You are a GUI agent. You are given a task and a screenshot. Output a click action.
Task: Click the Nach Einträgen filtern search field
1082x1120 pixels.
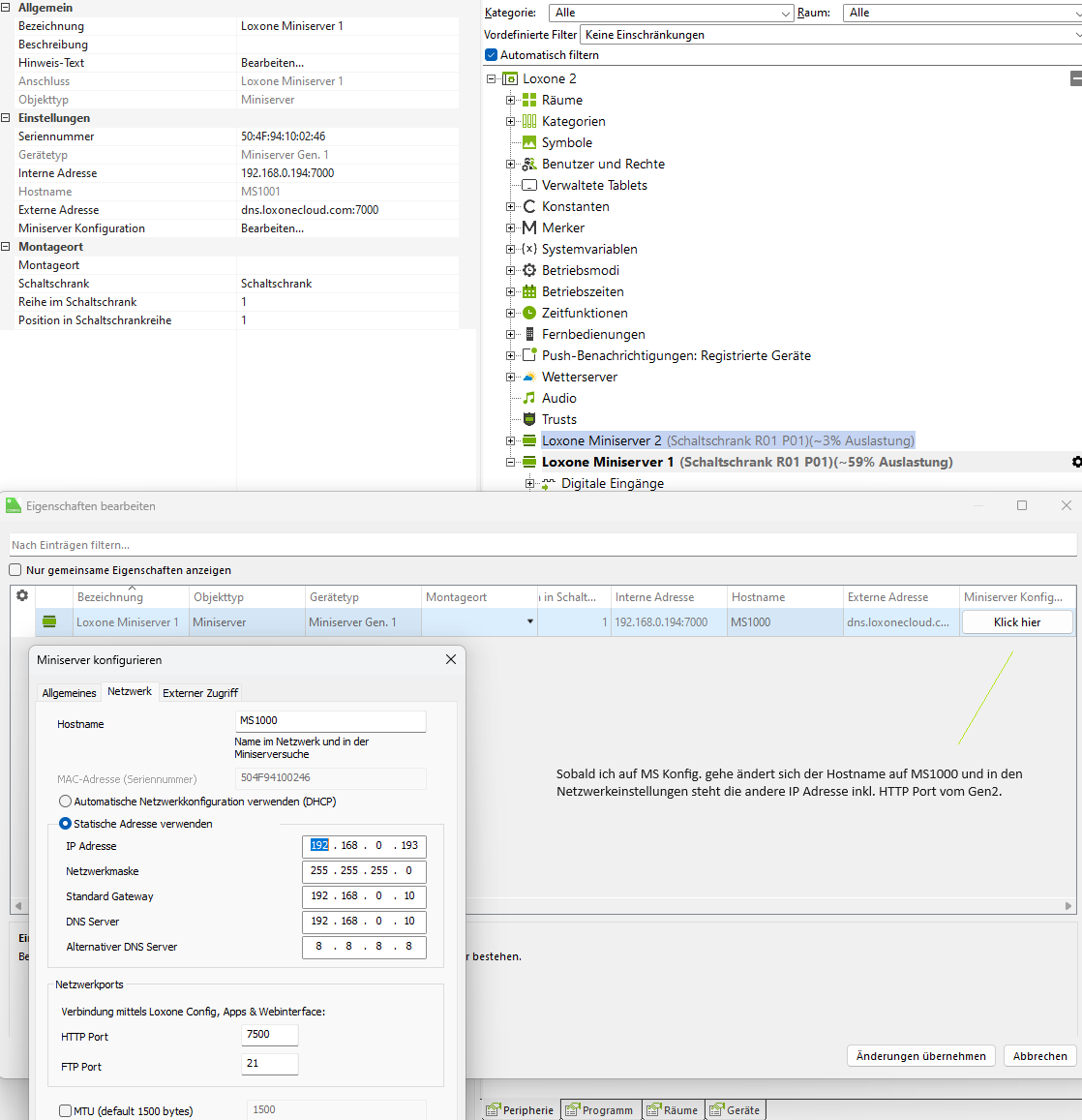pyautogui.click(x=543, y=545)
